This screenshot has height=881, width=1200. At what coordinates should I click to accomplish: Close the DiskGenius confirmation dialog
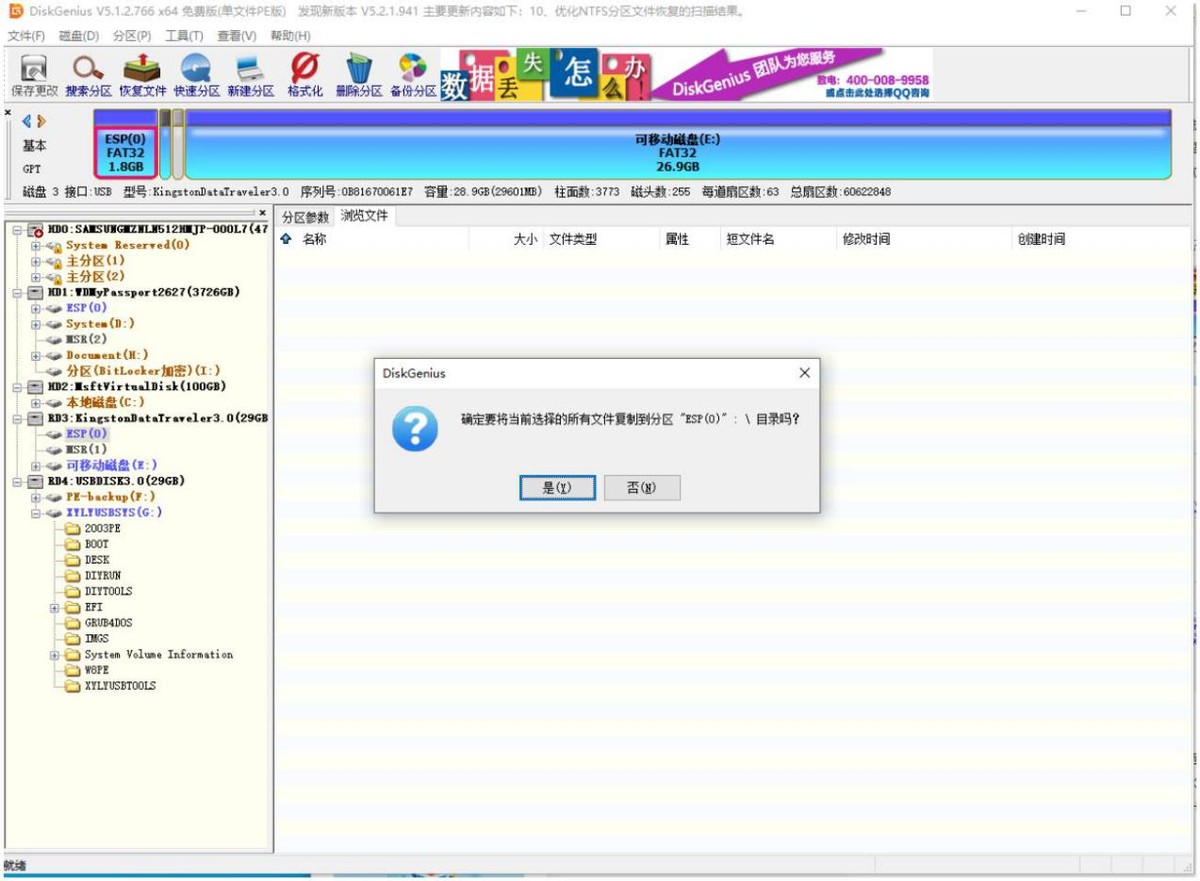coord(804,373)
